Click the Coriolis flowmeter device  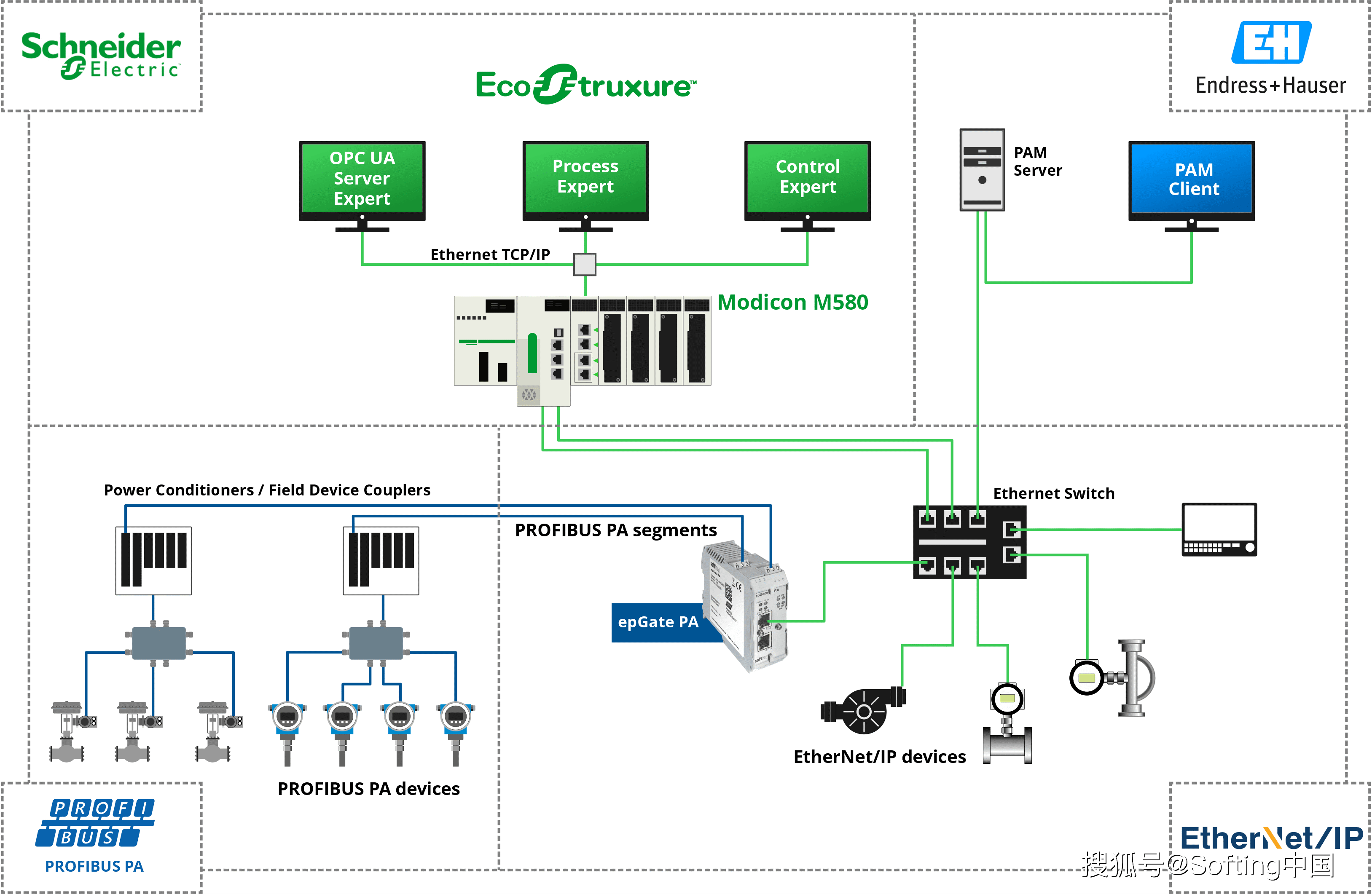[1113, 678]
